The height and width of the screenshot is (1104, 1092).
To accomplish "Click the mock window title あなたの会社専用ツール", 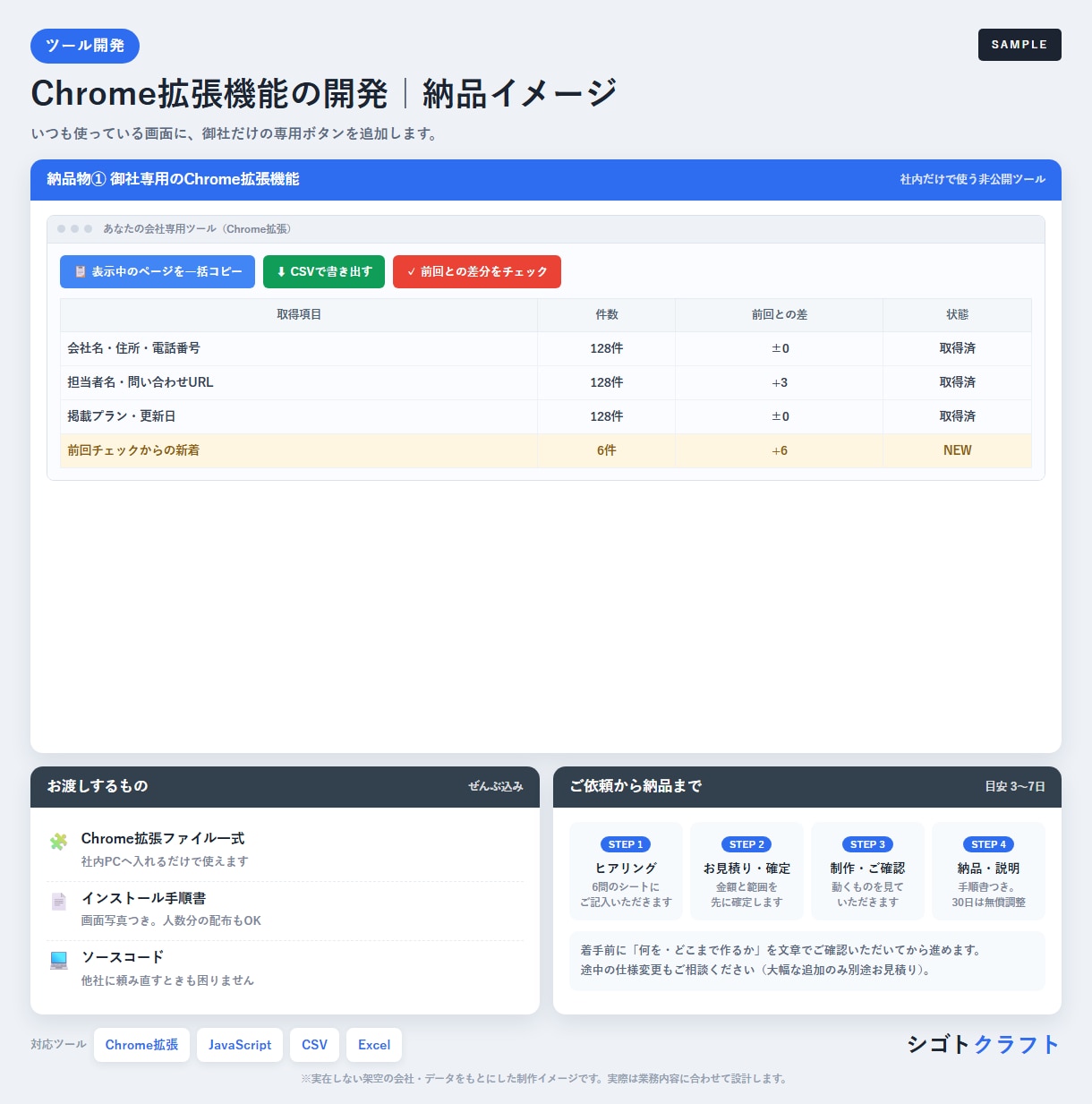I will tap(197, 229).
